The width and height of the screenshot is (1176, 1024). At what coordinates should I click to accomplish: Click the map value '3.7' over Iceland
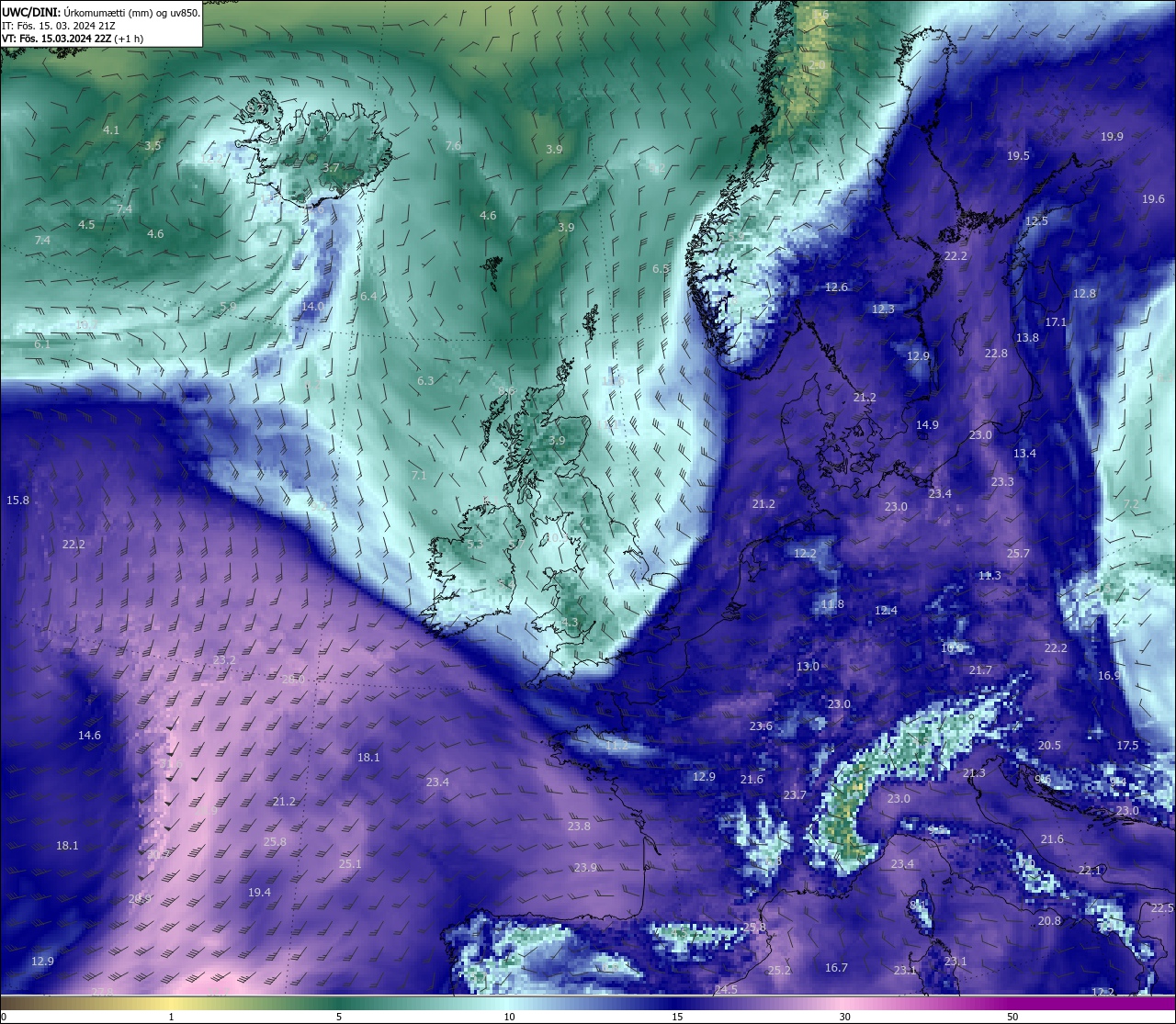(x=331, y=167)
